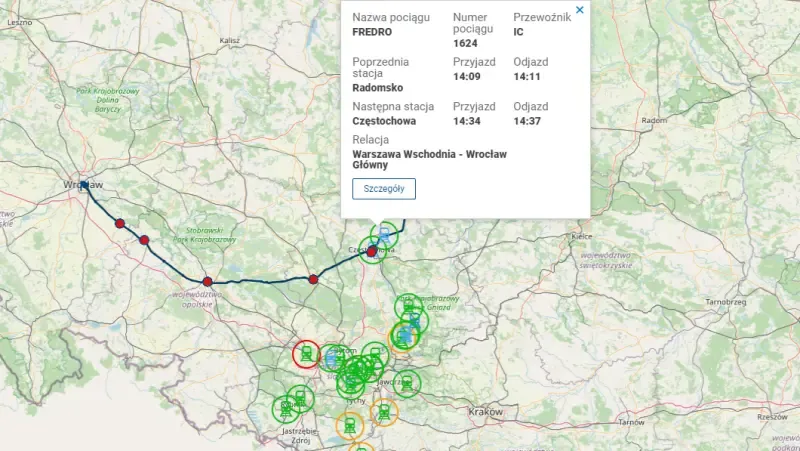800x451 pixels.
Task: Click the second red station dot southeast of Wrocław
Action: pos(144,240)
